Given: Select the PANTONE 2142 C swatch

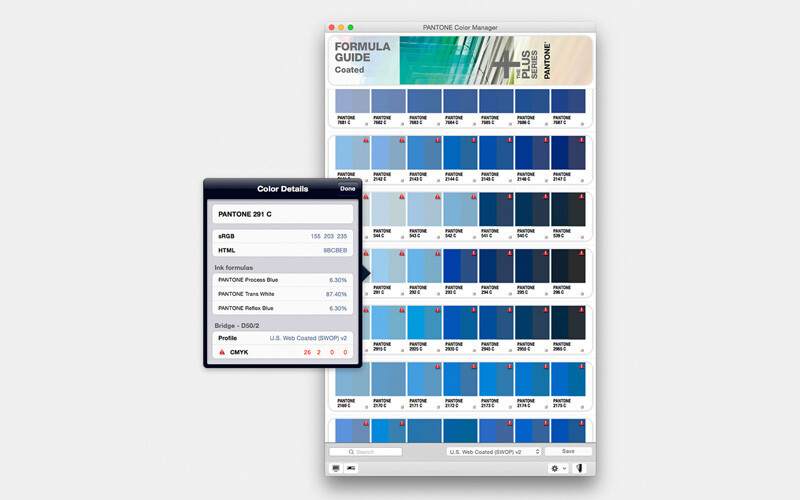Looking at the screenshot, I should pos(388,153).
